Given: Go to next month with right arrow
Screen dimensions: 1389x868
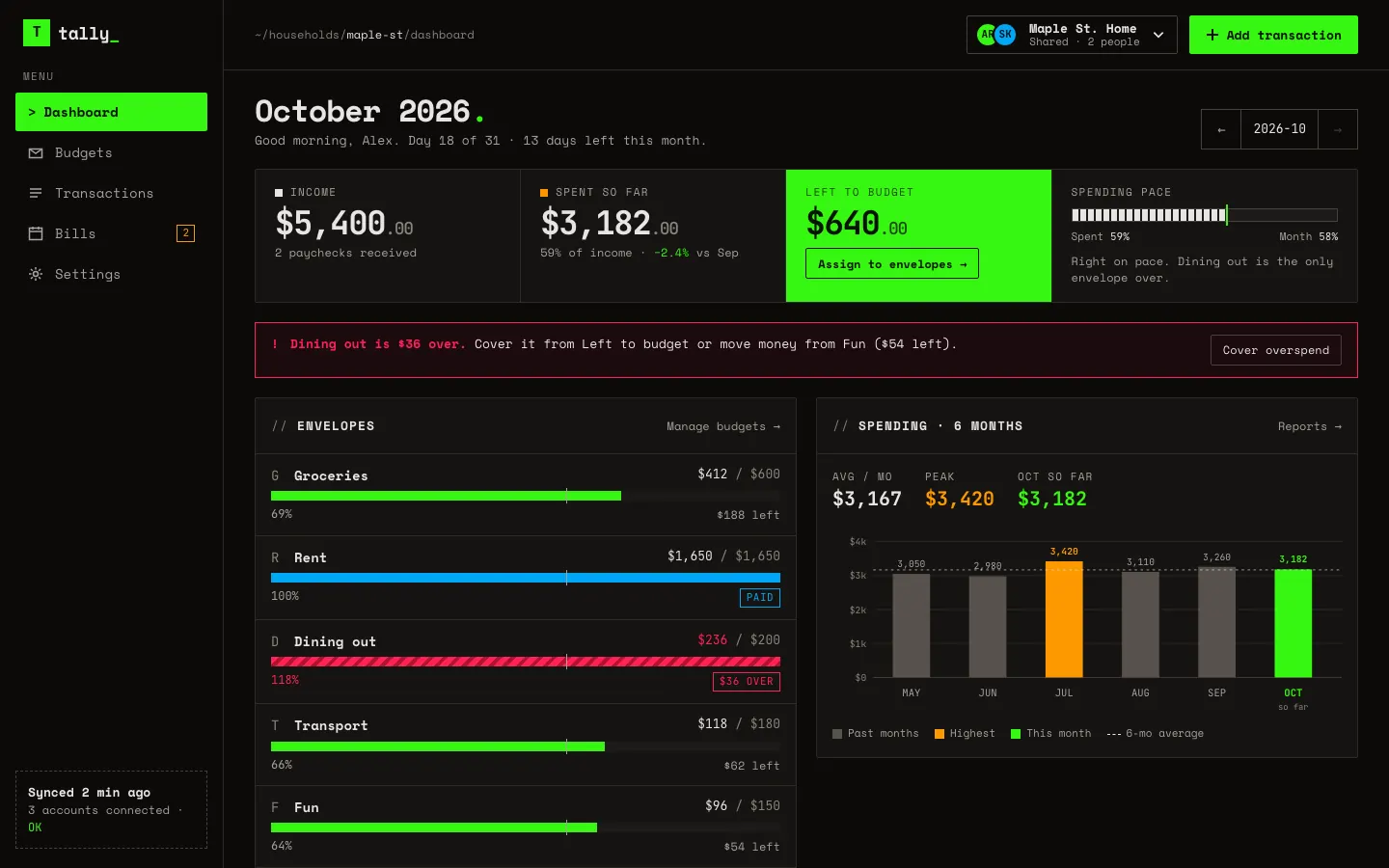Looking at the screenshot, I should click(x=1338, y=129).
